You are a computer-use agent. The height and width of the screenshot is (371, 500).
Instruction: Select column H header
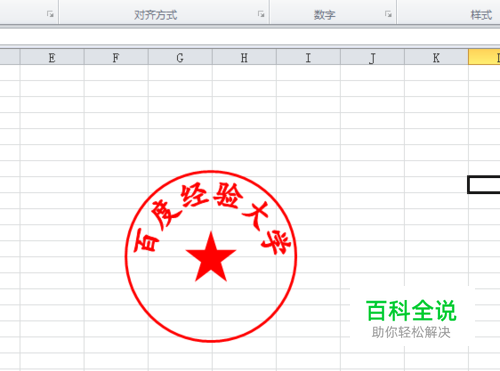click(x=244, y=57)
